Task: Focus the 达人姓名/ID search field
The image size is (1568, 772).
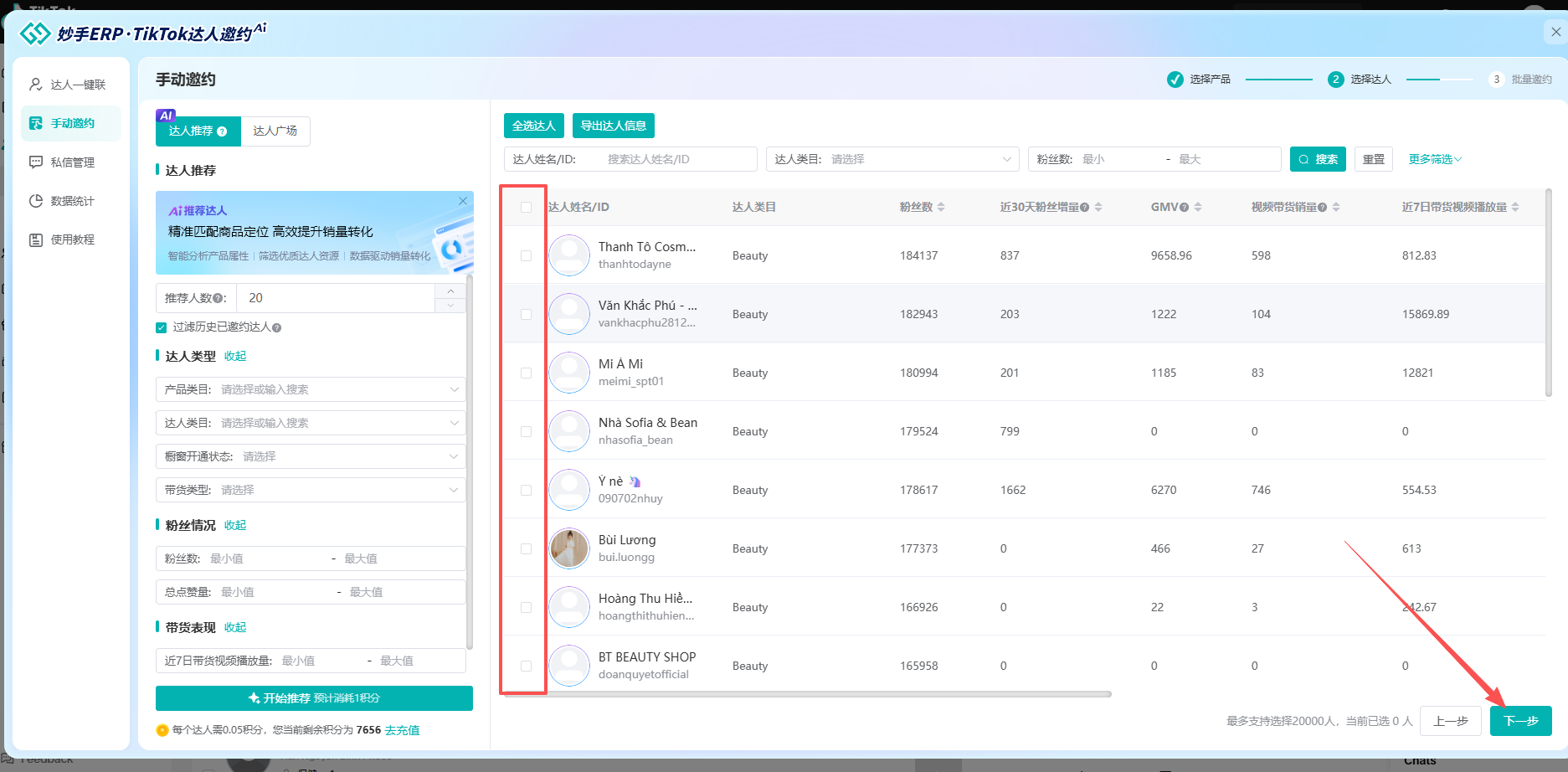Action: [630, 159]
